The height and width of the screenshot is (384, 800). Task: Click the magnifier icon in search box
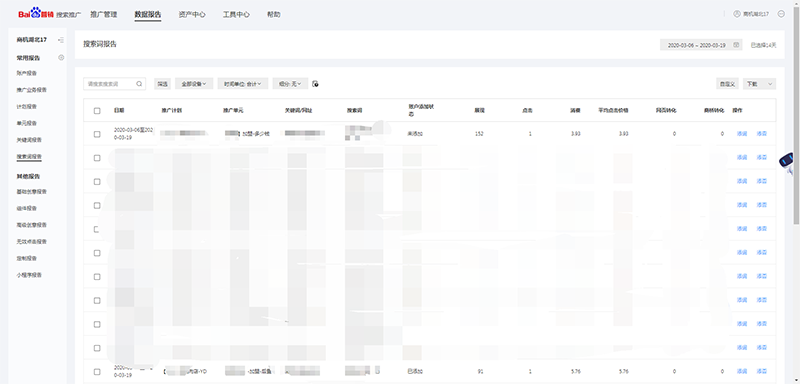click(139, 84)
